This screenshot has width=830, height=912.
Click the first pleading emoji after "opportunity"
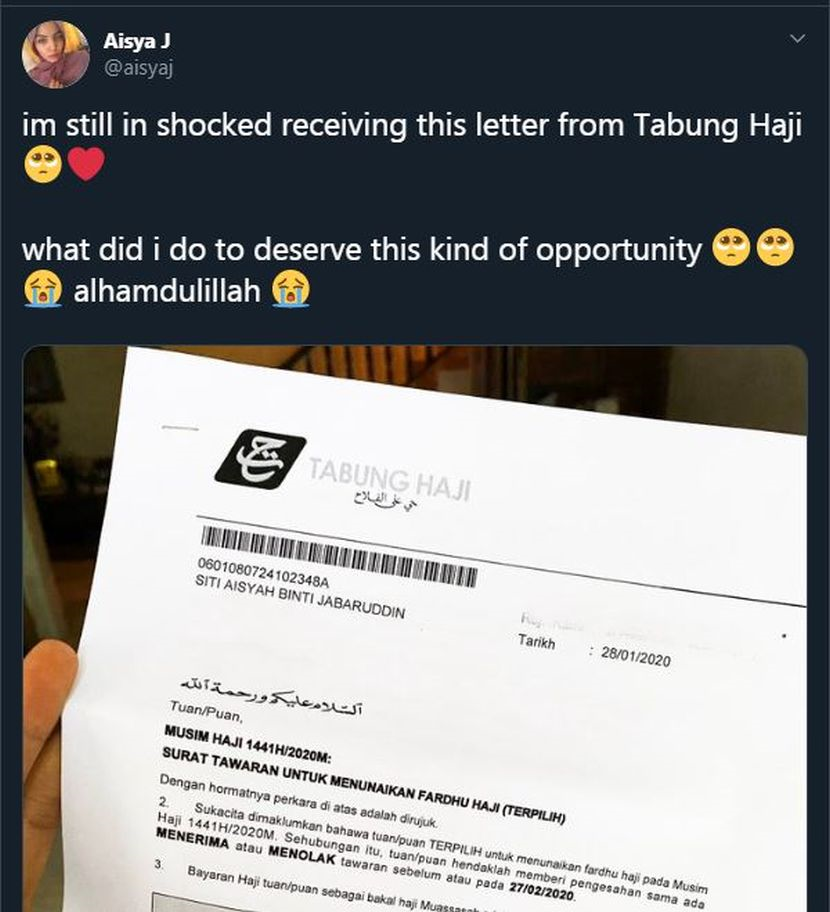pos(731,248)
